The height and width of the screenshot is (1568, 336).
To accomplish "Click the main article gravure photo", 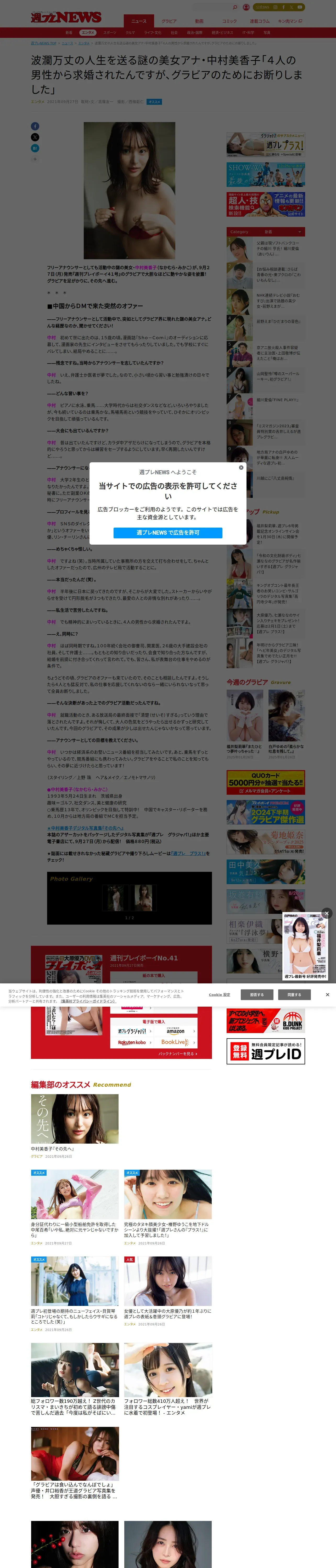I will [129, 191].
